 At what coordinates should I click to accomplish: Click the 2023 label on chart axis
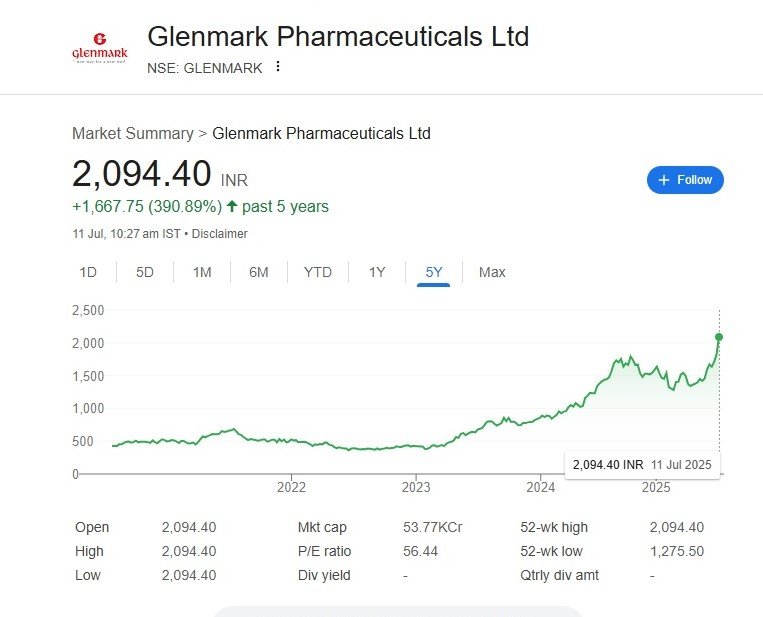[416, 487]
